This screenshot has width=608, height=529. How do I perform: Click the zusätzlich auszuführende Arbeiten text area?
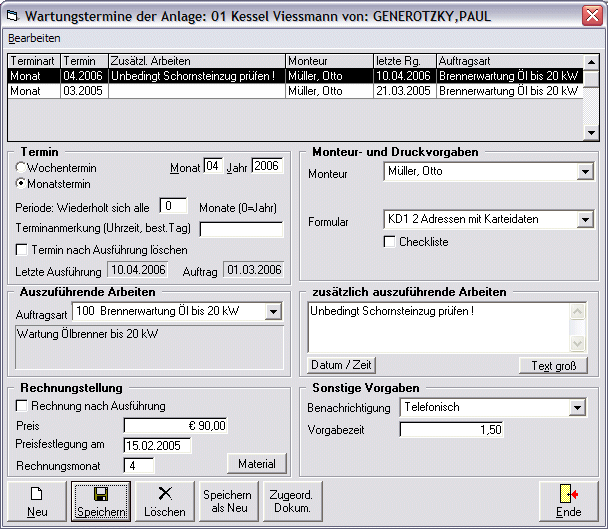439,328
